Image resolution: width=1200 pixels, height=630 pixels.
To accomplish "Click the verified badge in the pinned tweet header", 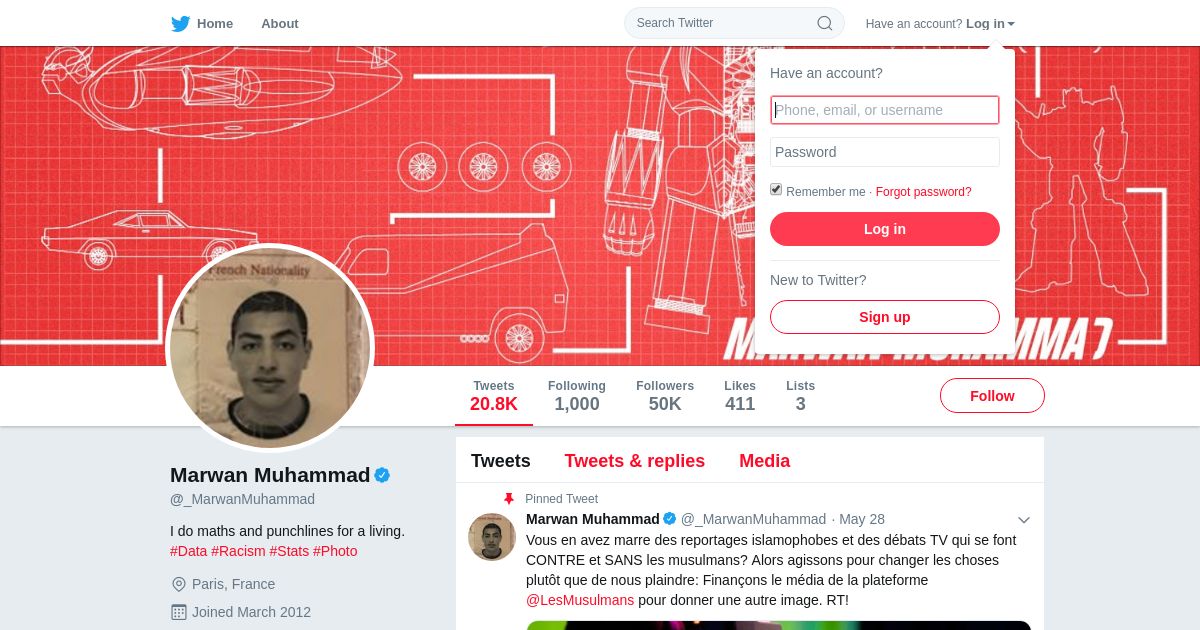I will 670,519.
